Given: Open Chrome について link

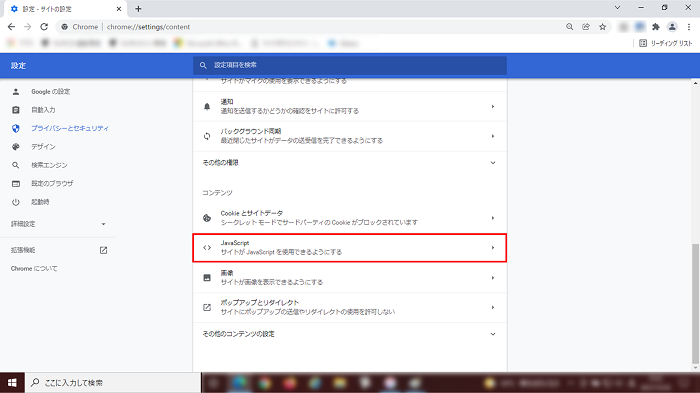Looking at the screenshot, I should (x=34, y=268).
